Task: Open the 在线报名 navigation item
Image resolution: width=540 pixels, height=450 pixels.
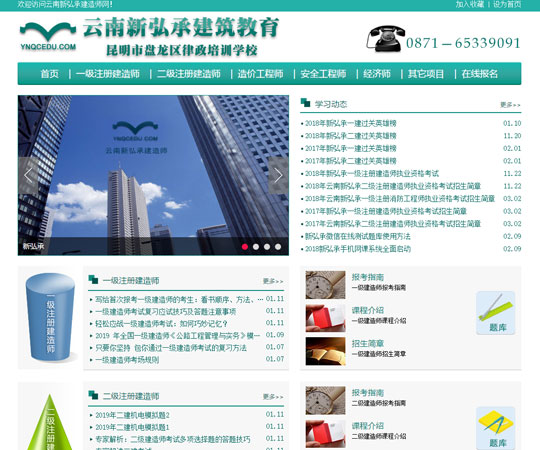Action: click(480, 74)
